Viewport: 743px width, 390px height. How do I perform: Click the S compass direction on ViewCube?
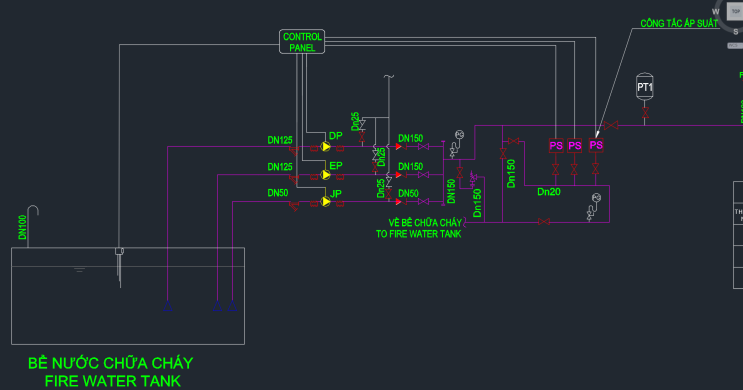[736, 32]
